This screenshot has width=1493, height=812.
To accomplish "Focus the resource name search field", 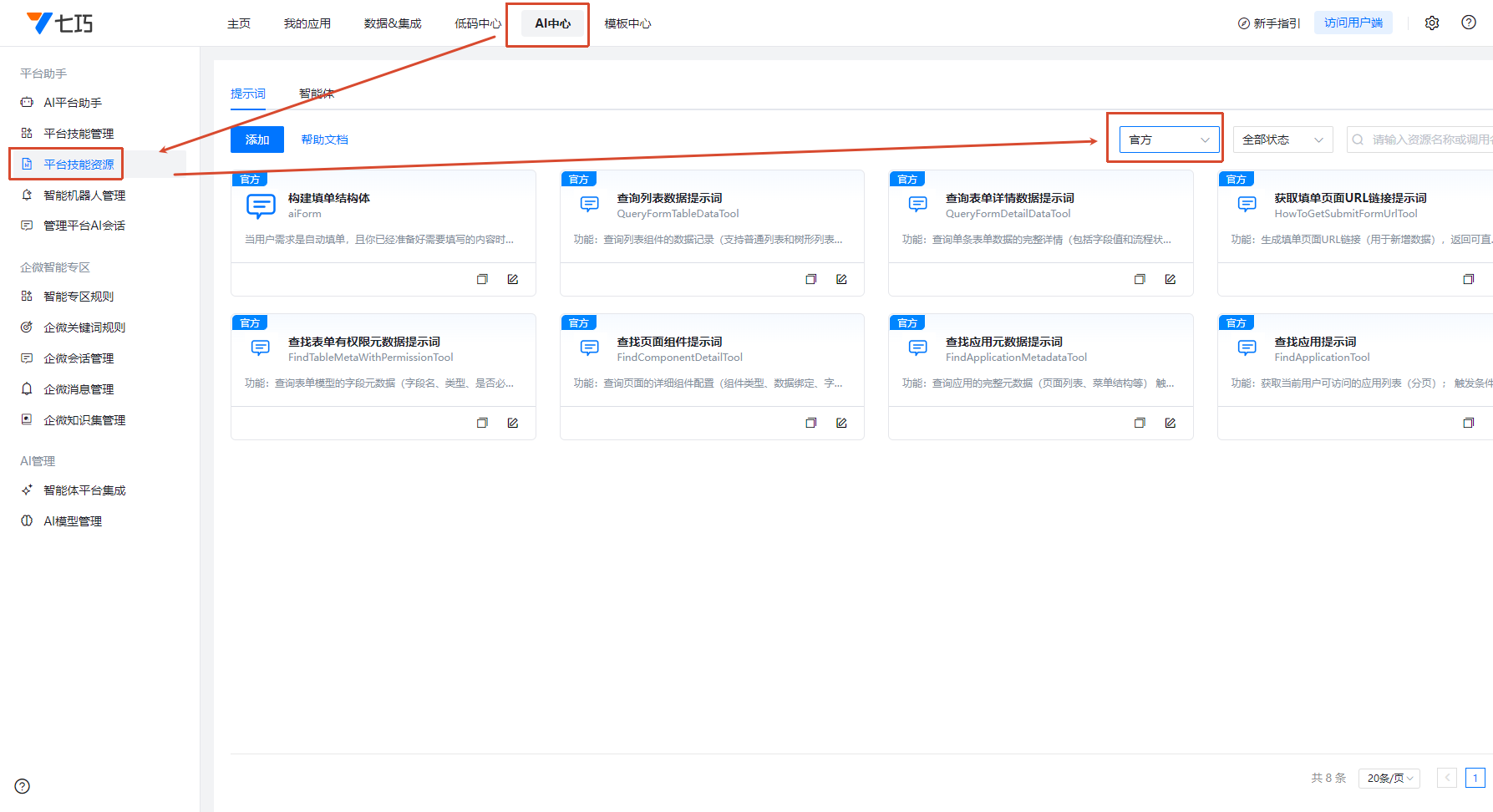I will (x=1419, y=140).
